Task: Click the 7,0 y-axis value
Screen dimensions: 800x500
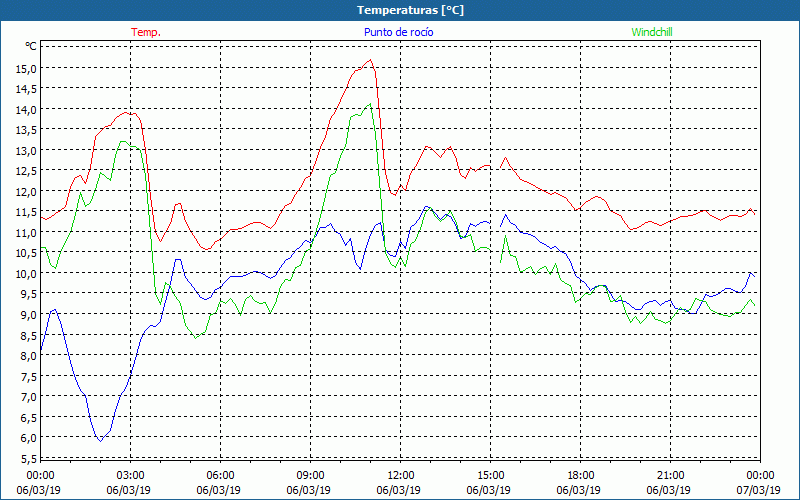Action: tap(29, 397)
